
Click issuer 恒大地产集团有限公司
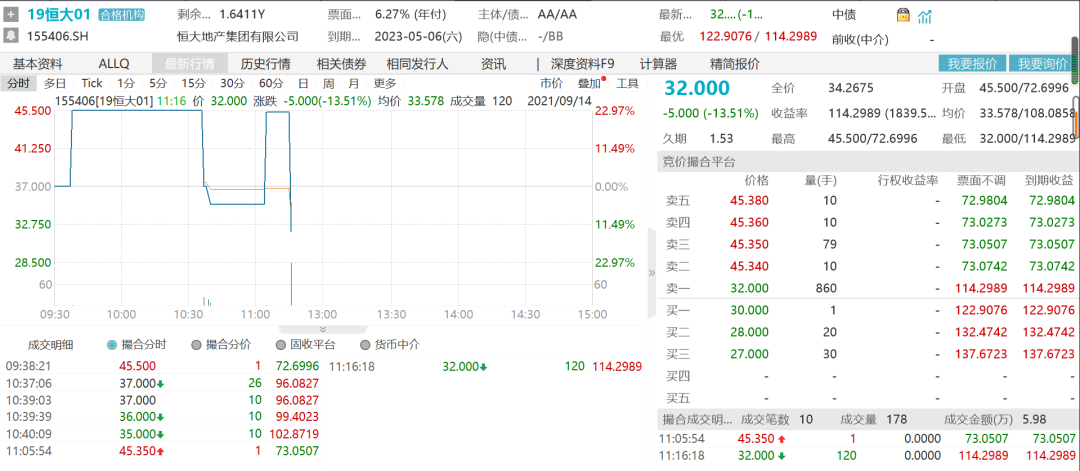coord(238,36)
